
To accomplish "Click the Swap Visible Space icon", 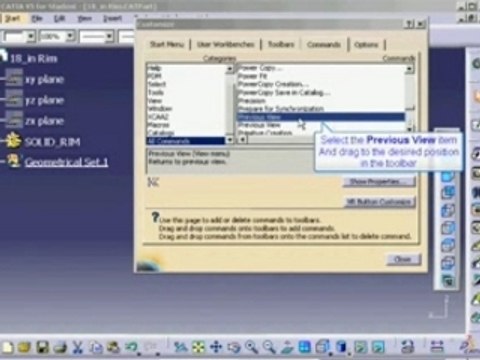I will tap(378, 347).
